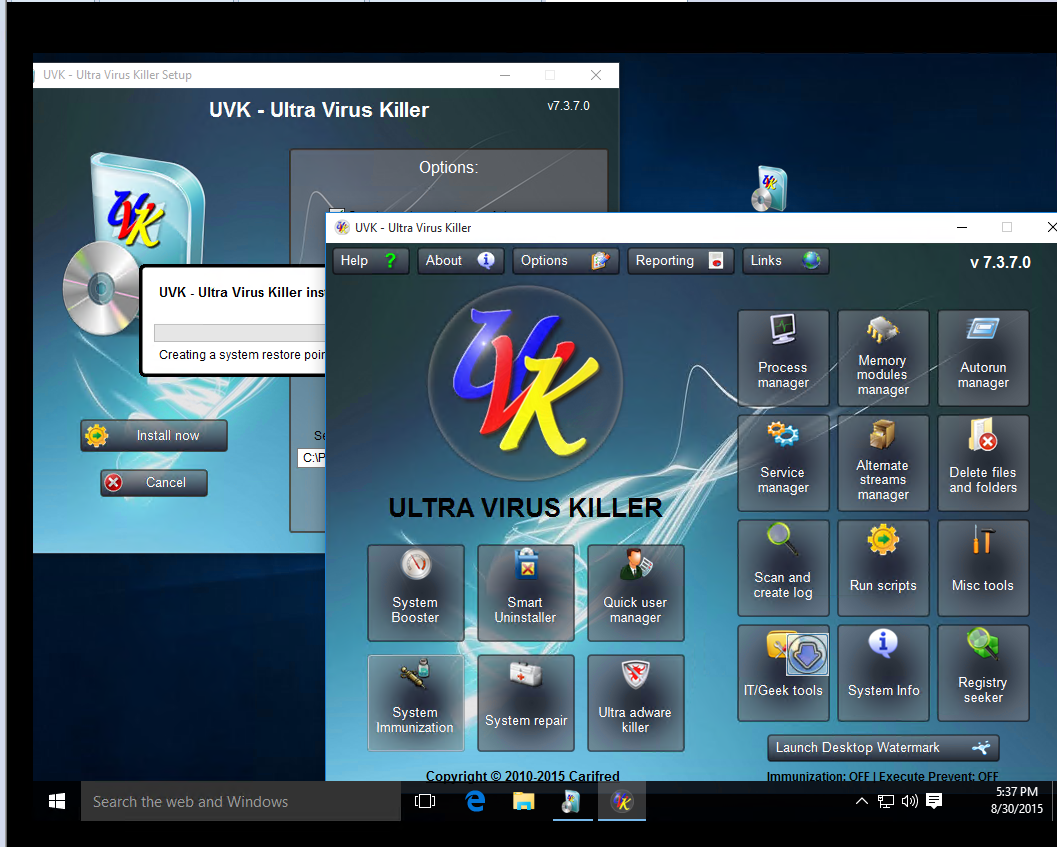
Task: Click the Copyright 2010-2015 Carifred text
Action: click(x=522, y=776)
